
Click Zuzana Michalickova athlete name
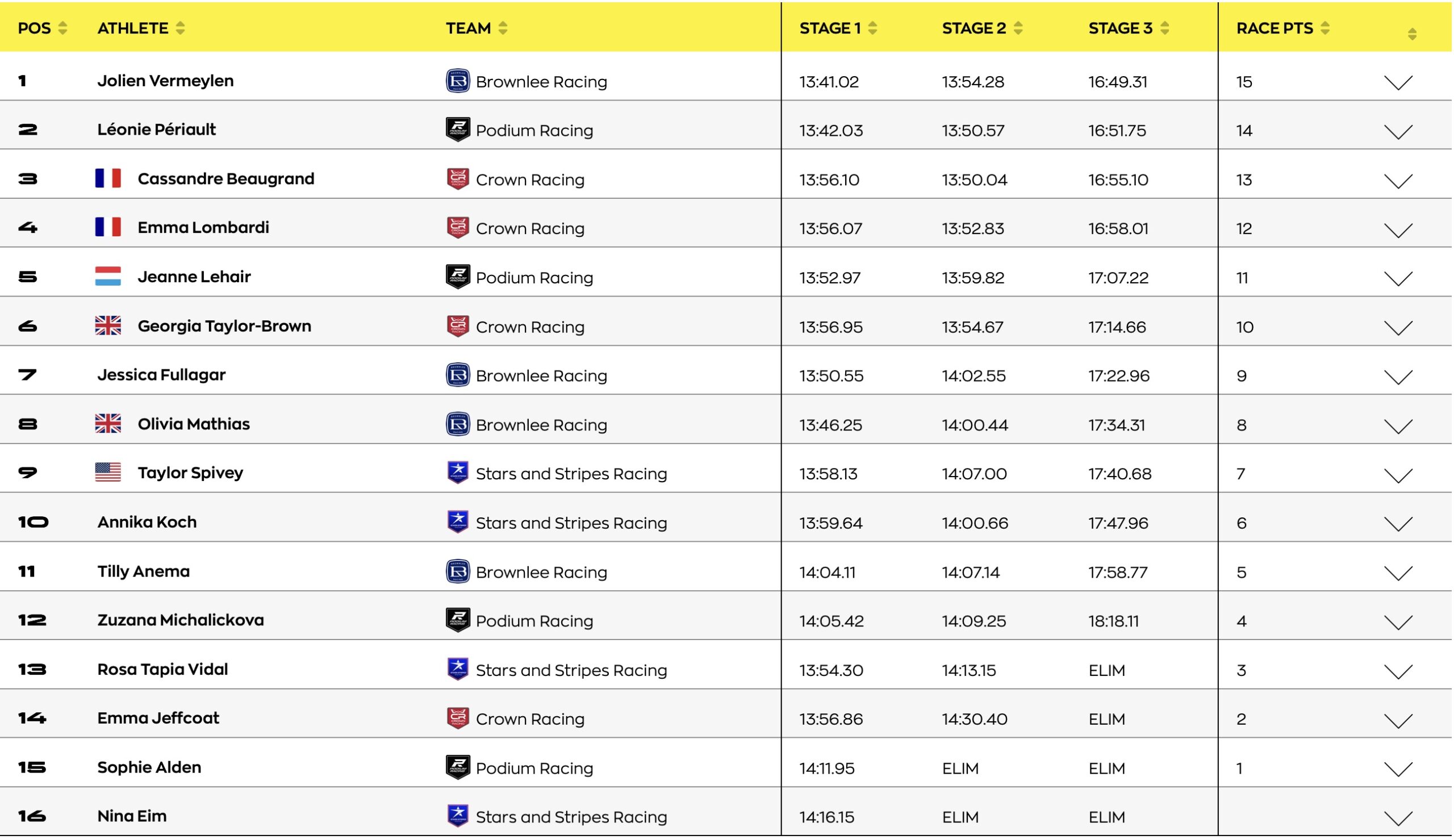coord(180,620)
